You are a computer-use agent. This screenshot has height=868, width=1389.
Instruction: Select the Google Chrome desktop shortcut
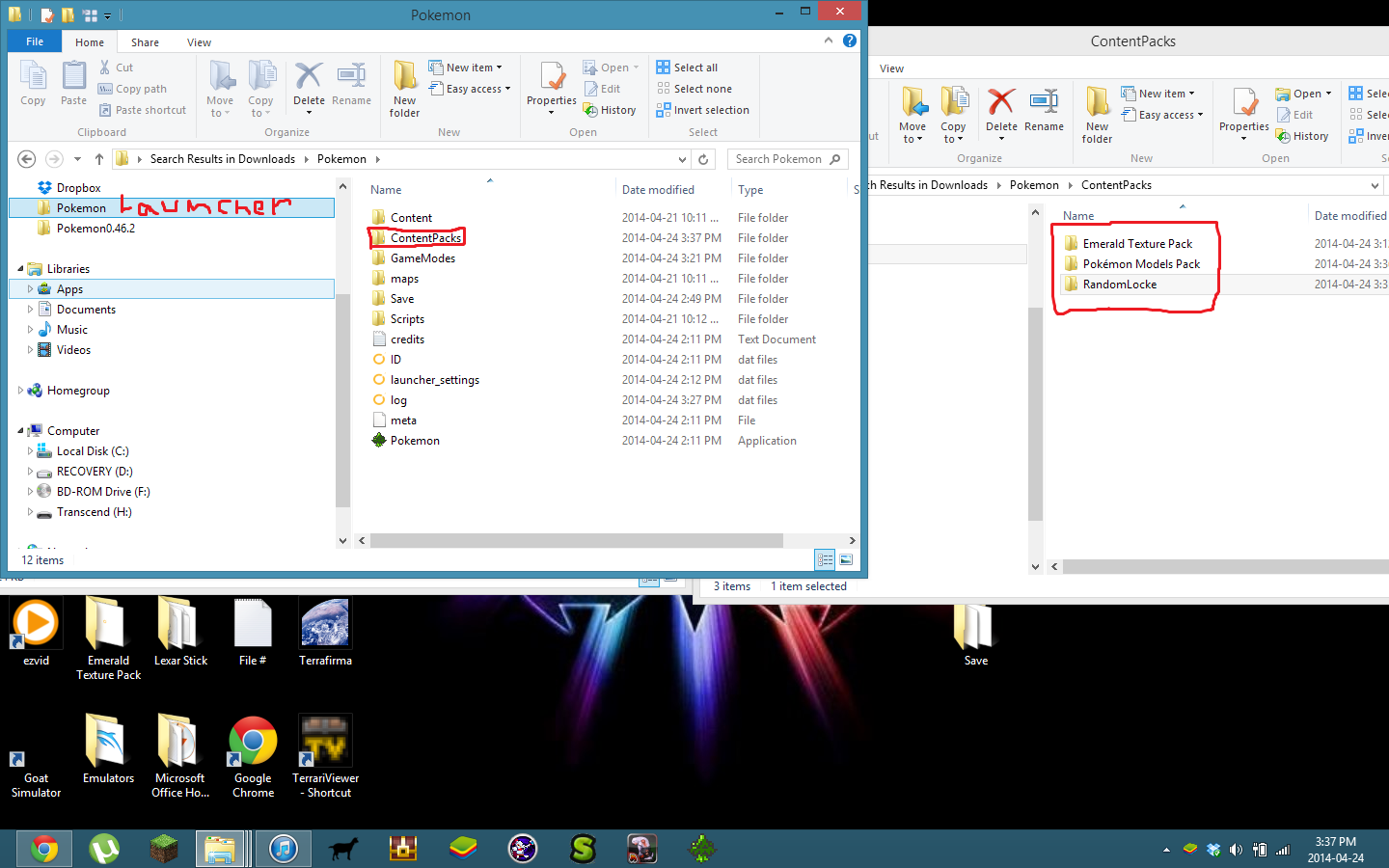point(253,757)
